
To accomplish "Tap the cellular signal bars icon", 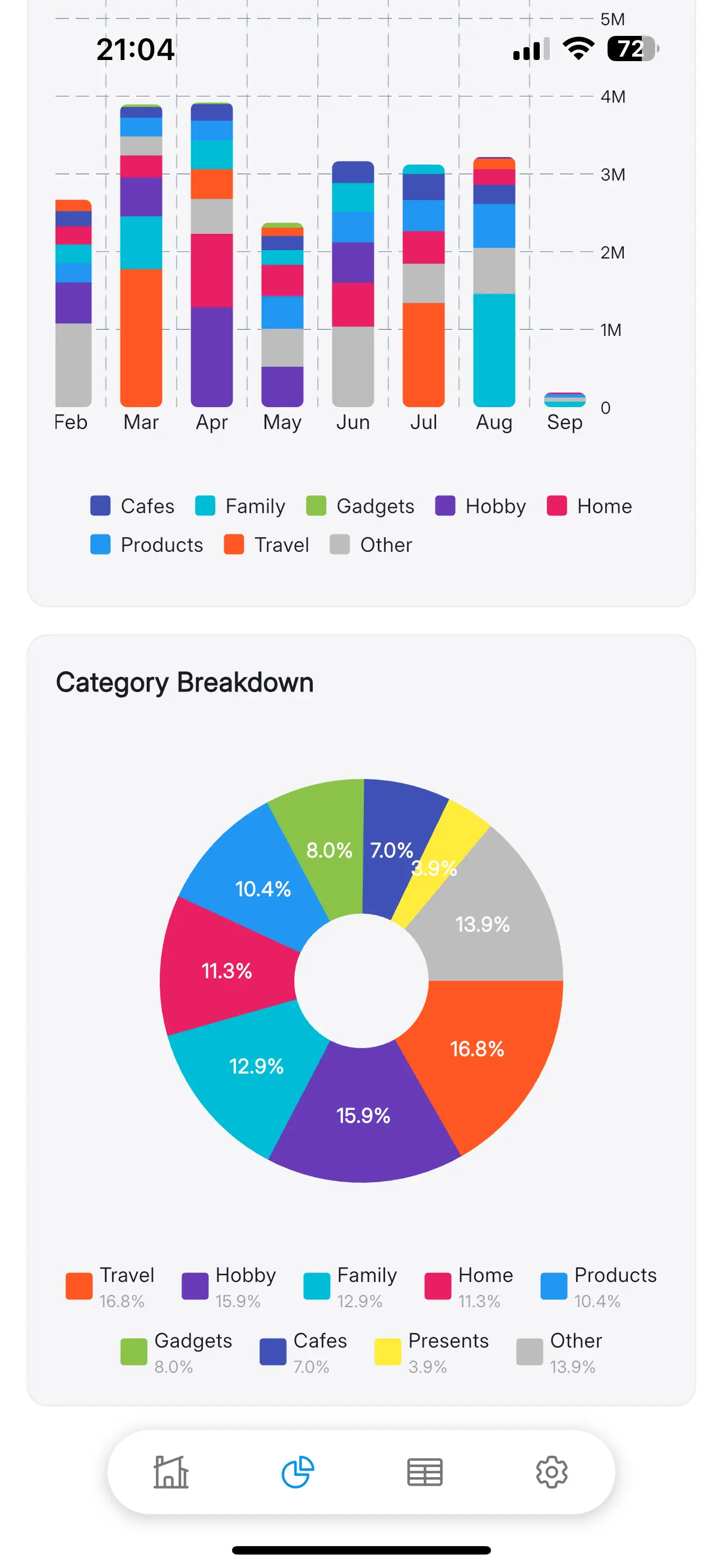I will tap(530, 49).
